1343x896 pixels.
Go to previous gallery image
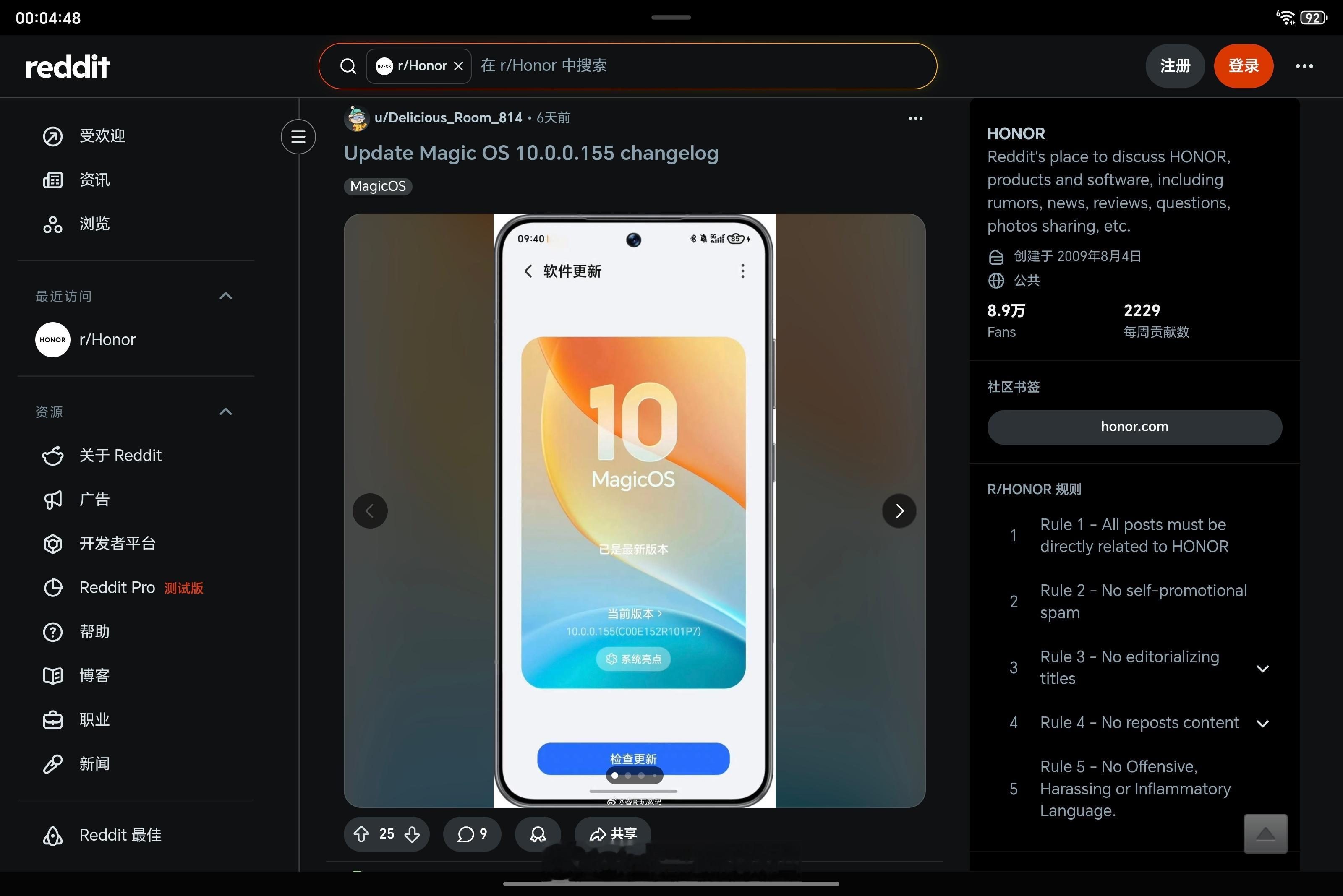(x=370, y=511)
